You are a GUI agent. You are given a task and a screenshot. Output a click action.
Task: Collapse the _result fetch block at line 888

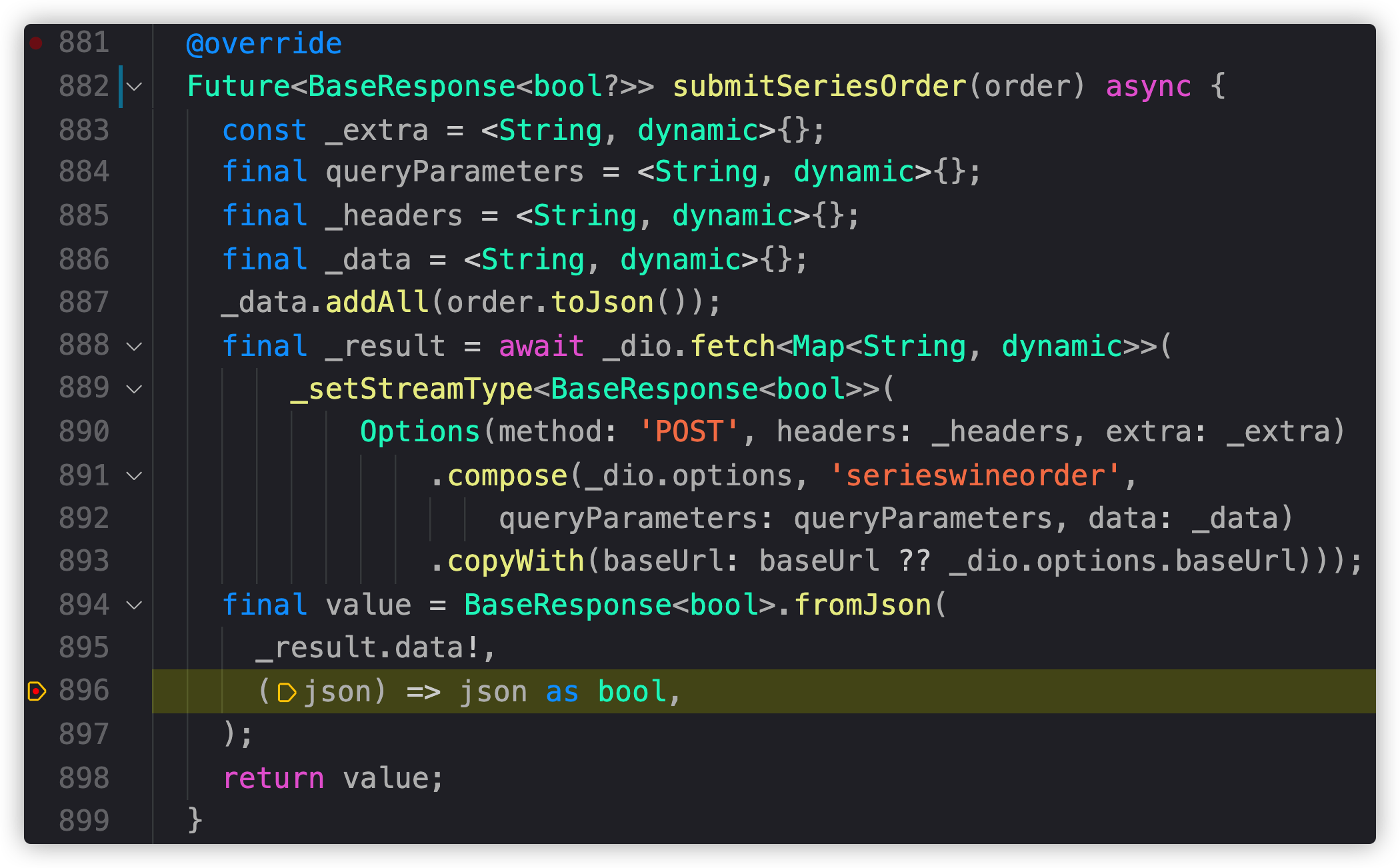(x=135, y=346)
